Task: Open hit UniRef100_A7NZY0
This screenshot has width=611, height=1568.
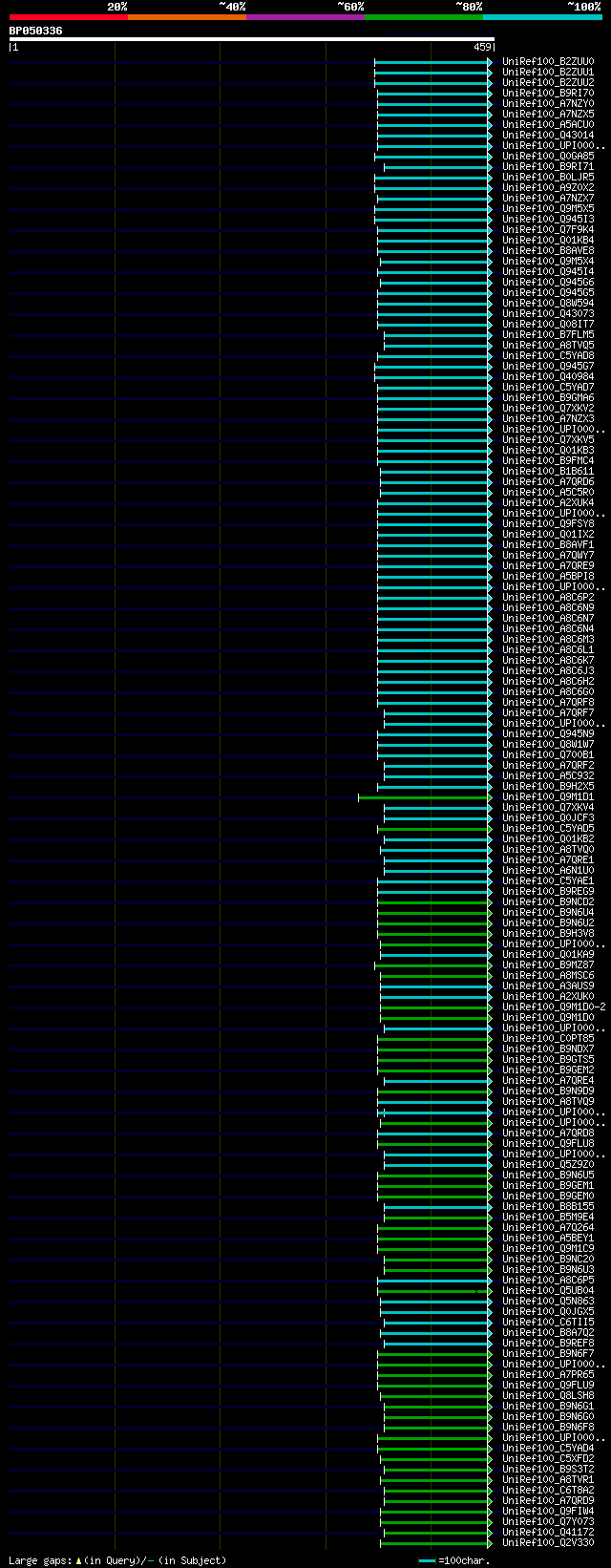Action: (x=548, y=104)
